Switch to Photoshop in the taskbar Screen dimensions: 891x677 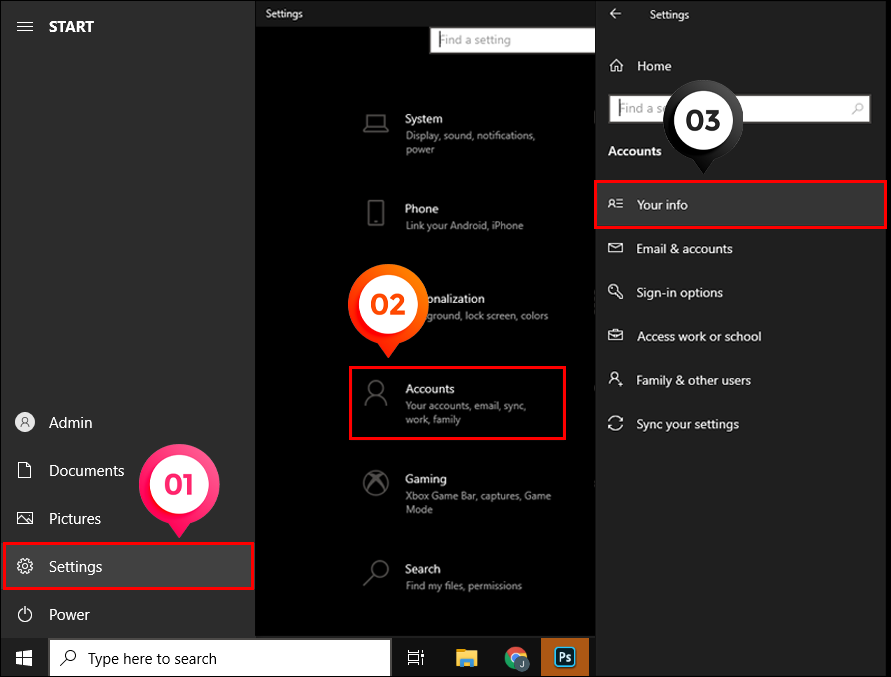(565, 657)
